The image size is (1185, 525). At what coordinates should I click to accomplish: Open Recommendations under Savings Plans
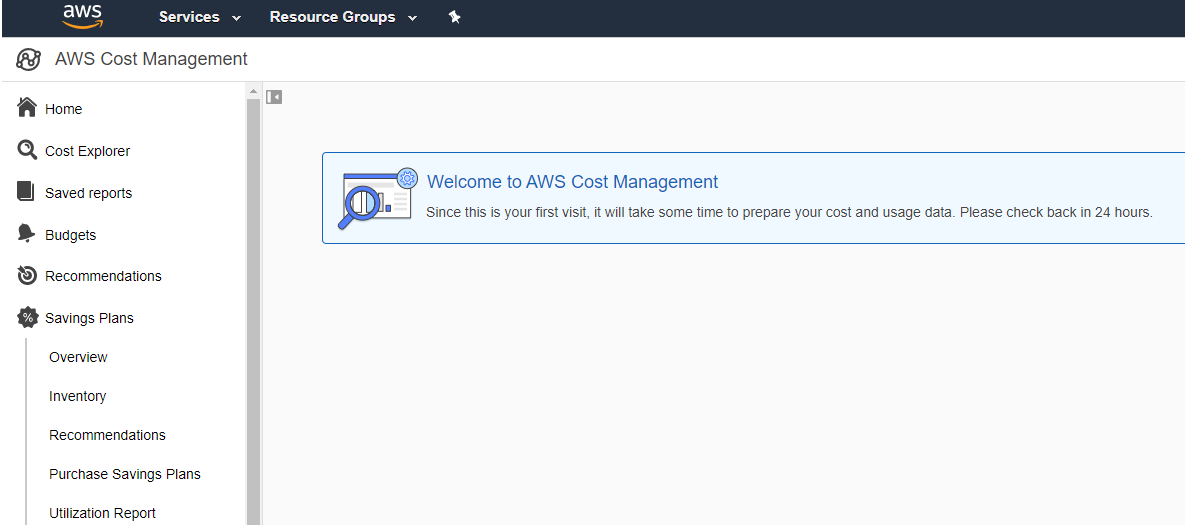tap(107, 435)
